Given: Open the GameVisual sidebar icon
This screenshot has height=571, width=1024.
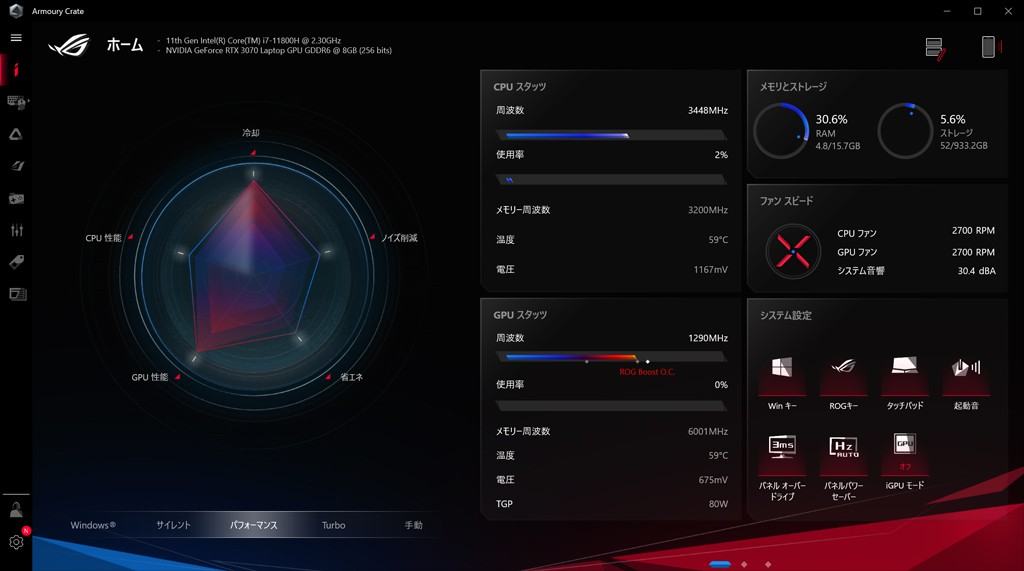Looking at the screenshot, I should coord(16,166).
